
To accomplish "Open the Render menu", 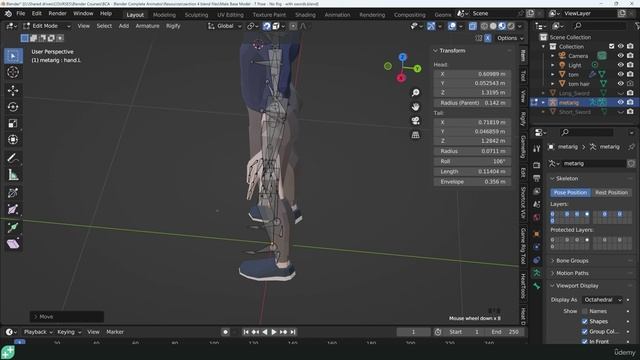I will [57, 13].
